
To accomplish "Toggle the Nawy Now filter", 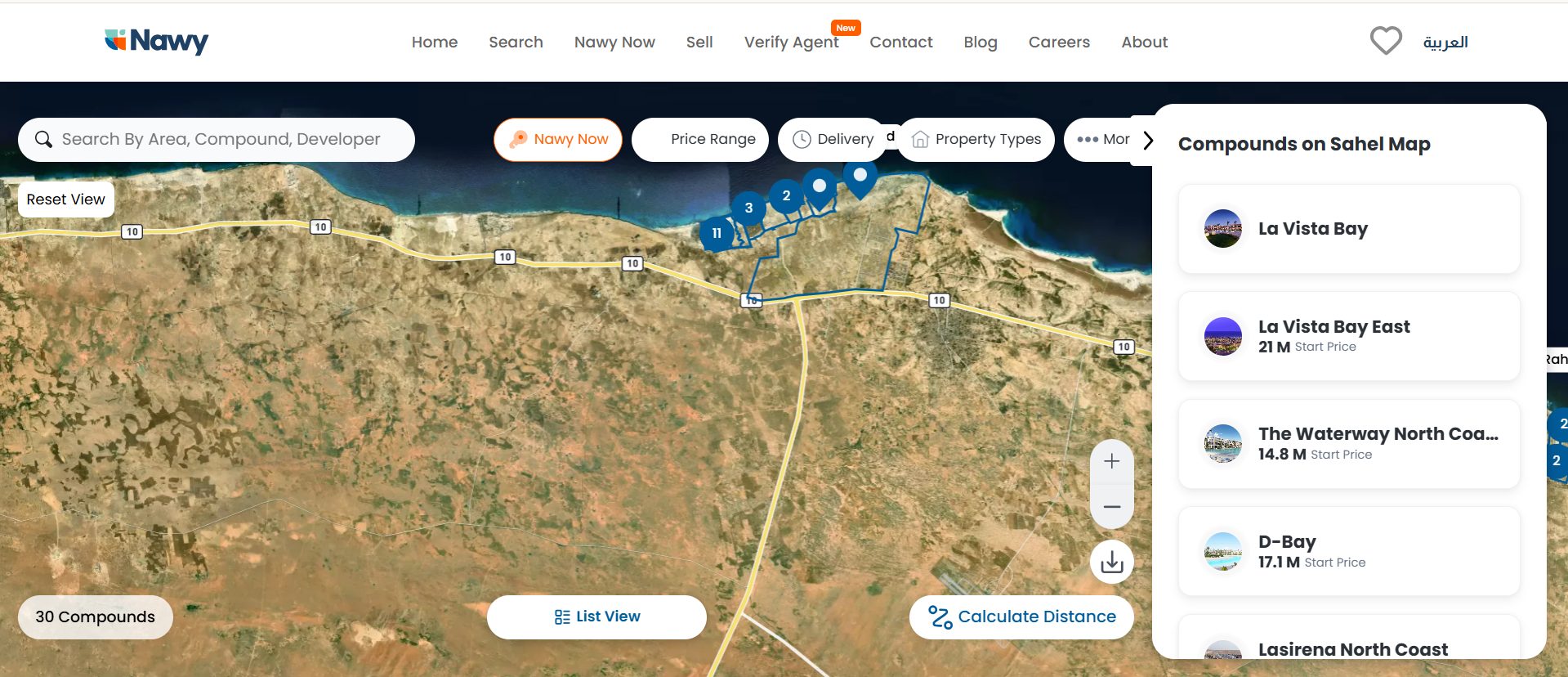I will [558, 140].
